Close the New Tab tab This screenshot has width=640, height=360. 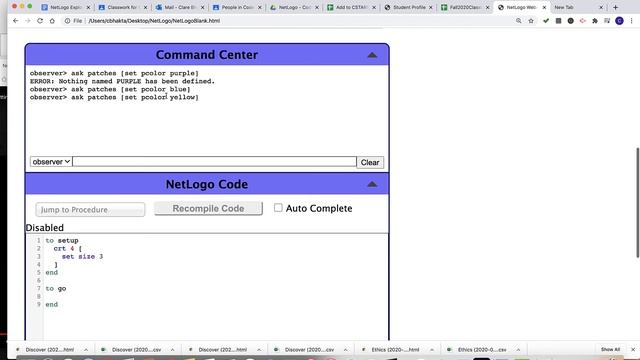[x=601, y=7]
